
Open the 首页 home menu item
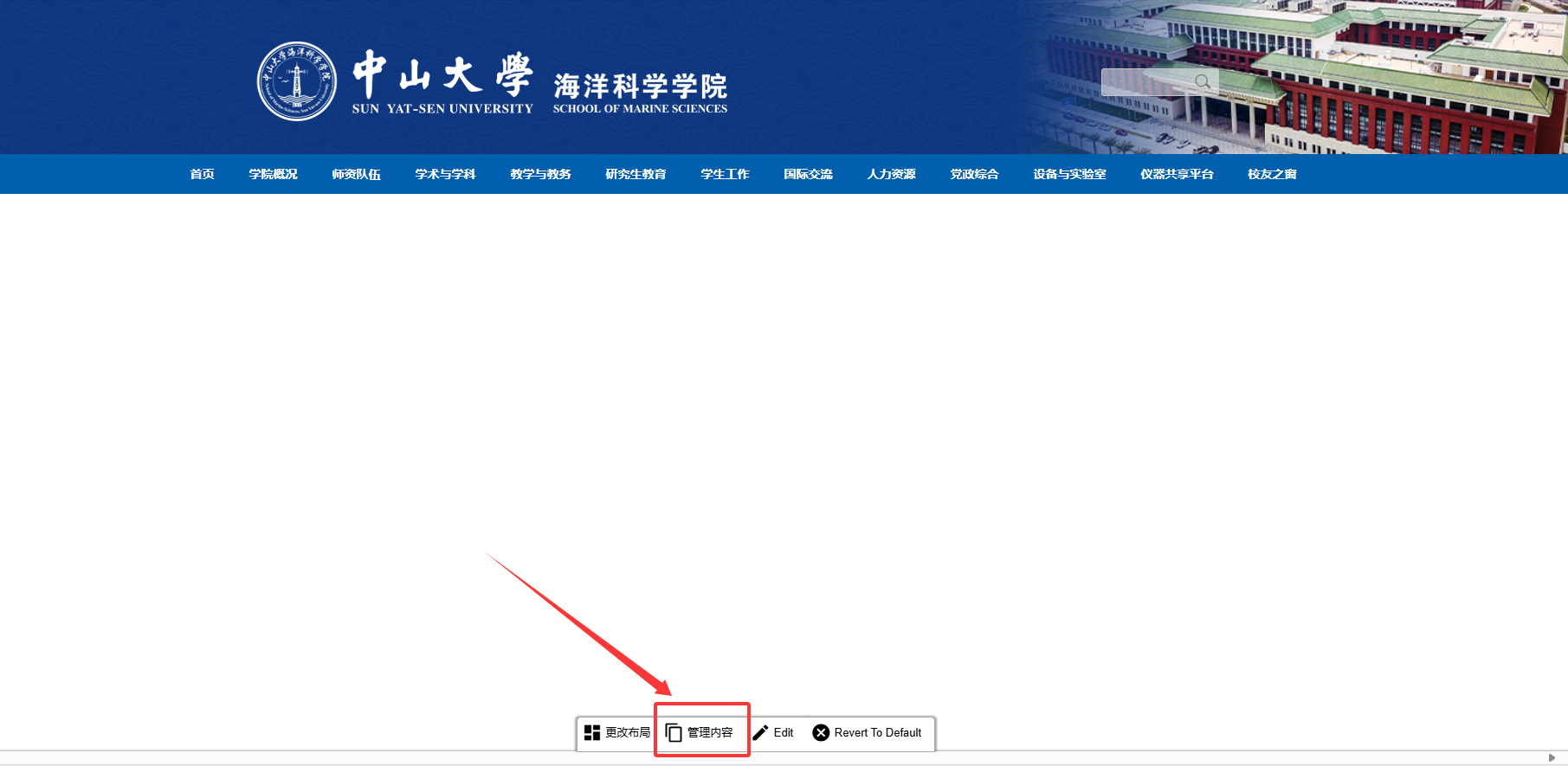click(202, 174)
